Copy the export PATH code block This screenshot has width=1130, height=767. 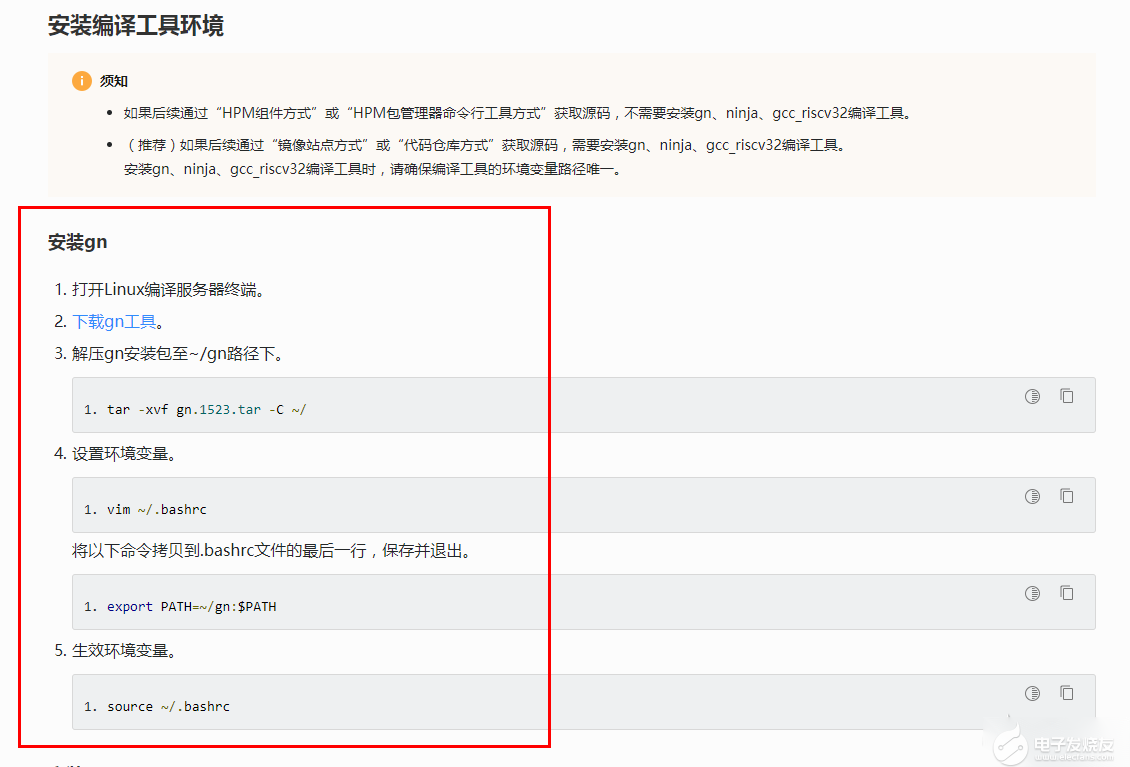pyautogui.click(x=1067, y=593)
